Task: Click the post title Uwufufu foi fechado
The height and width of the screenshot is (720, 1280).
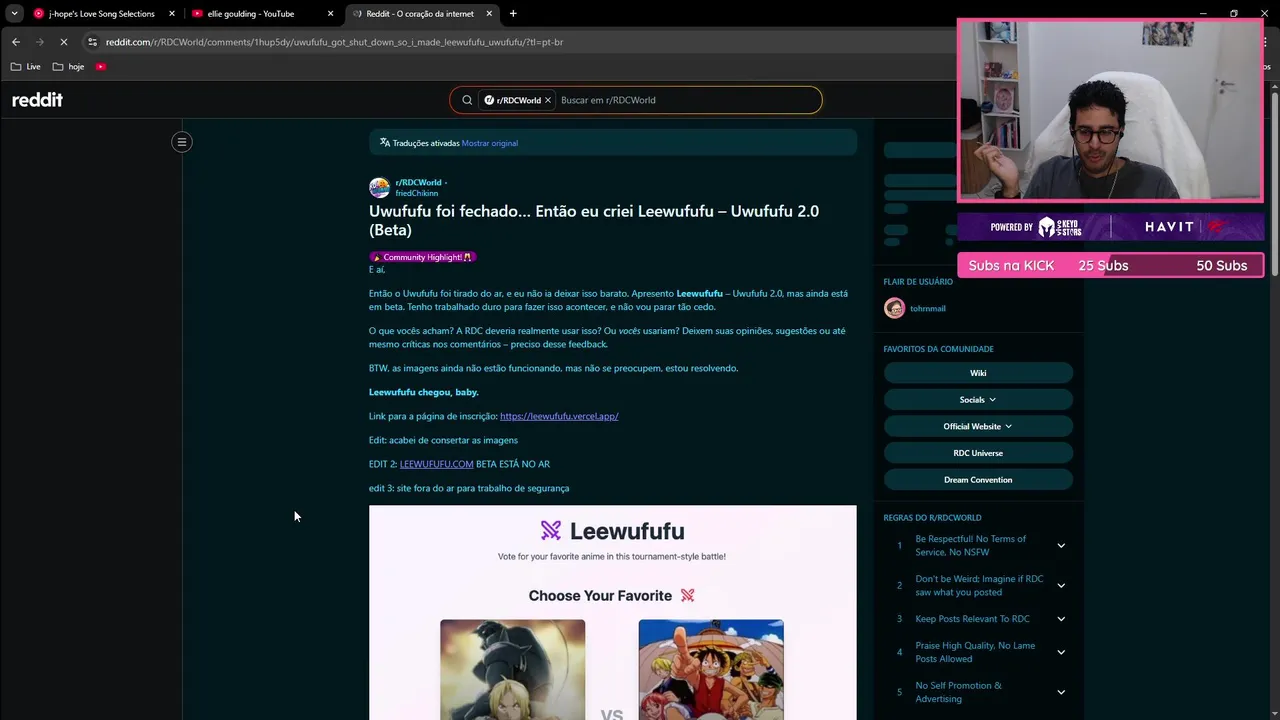Action: pos(594,220)
